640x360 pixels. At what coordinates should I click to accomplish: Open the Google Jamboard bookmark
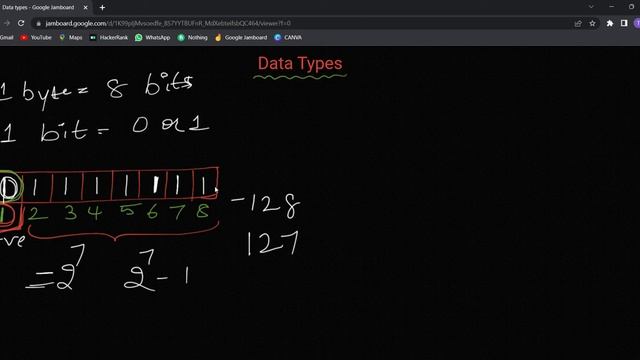pyautogui.click(x=241, y=38)
